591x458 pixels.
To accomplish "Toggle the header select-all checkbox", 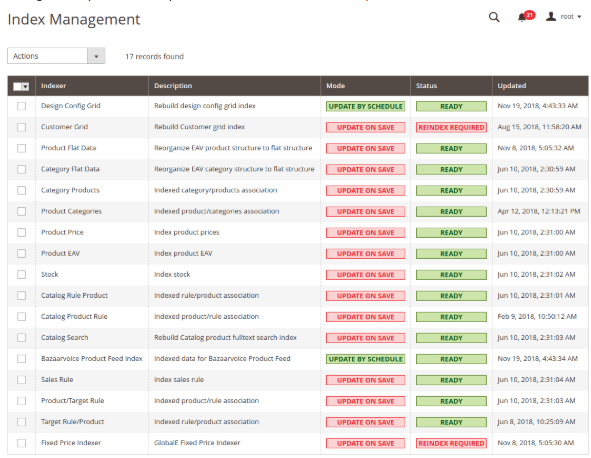I will point(17,87).
